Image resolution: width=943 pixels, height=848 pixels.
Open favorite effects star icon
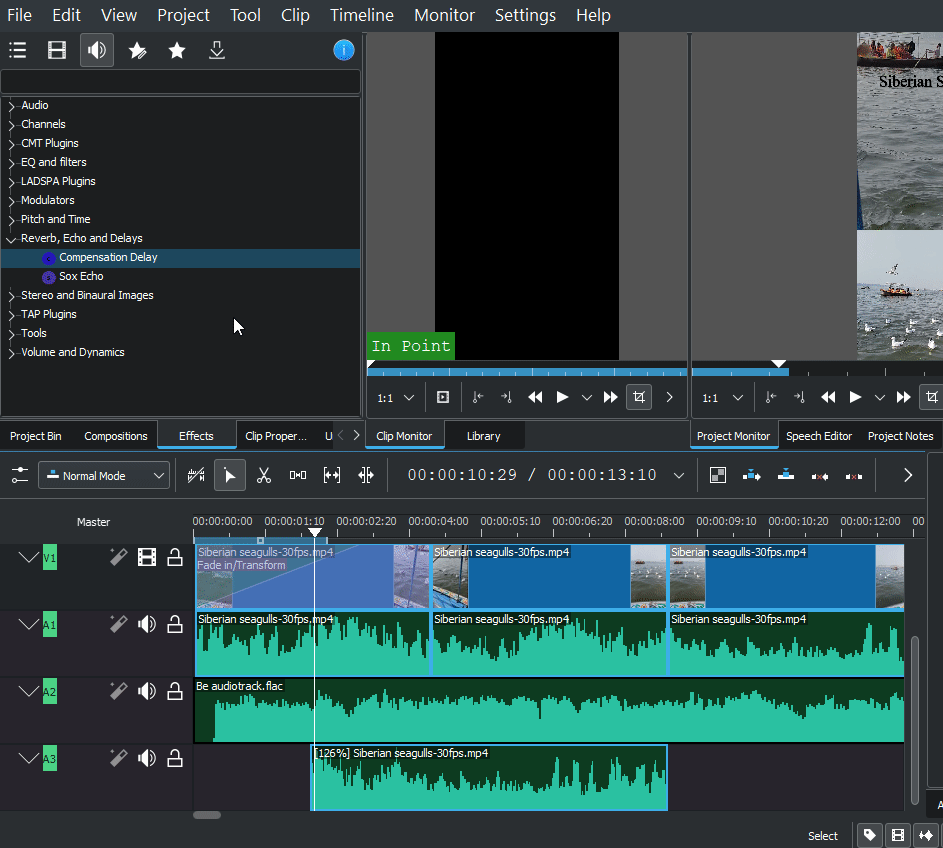coord(177,50)
